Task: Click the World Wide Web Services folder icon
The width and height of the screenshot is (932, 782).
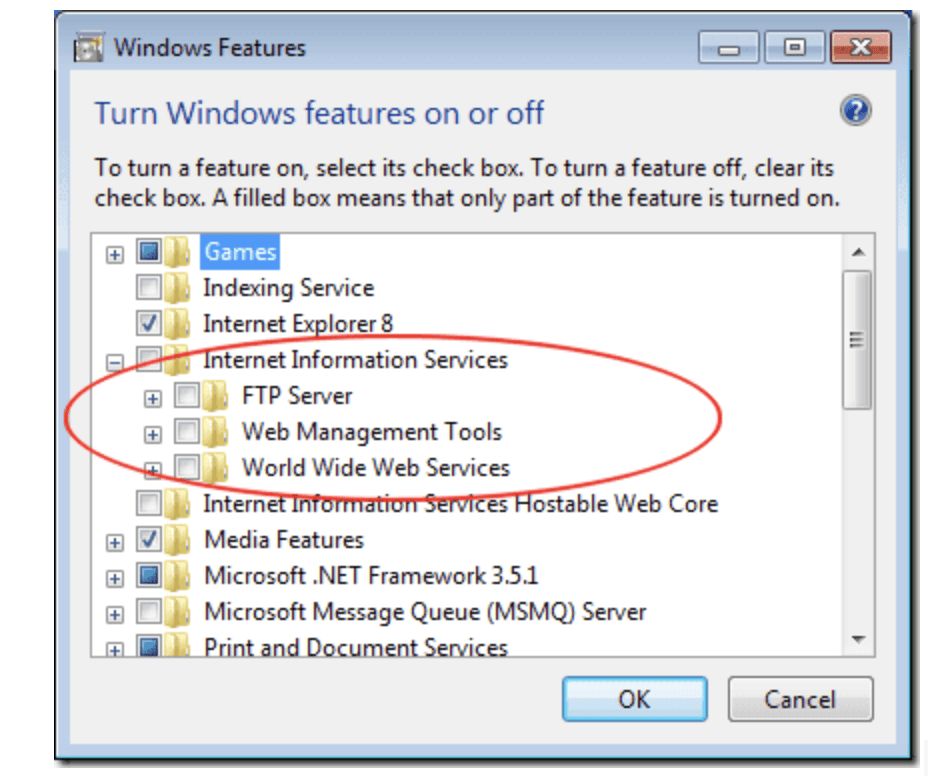Action: pos(217,468)
